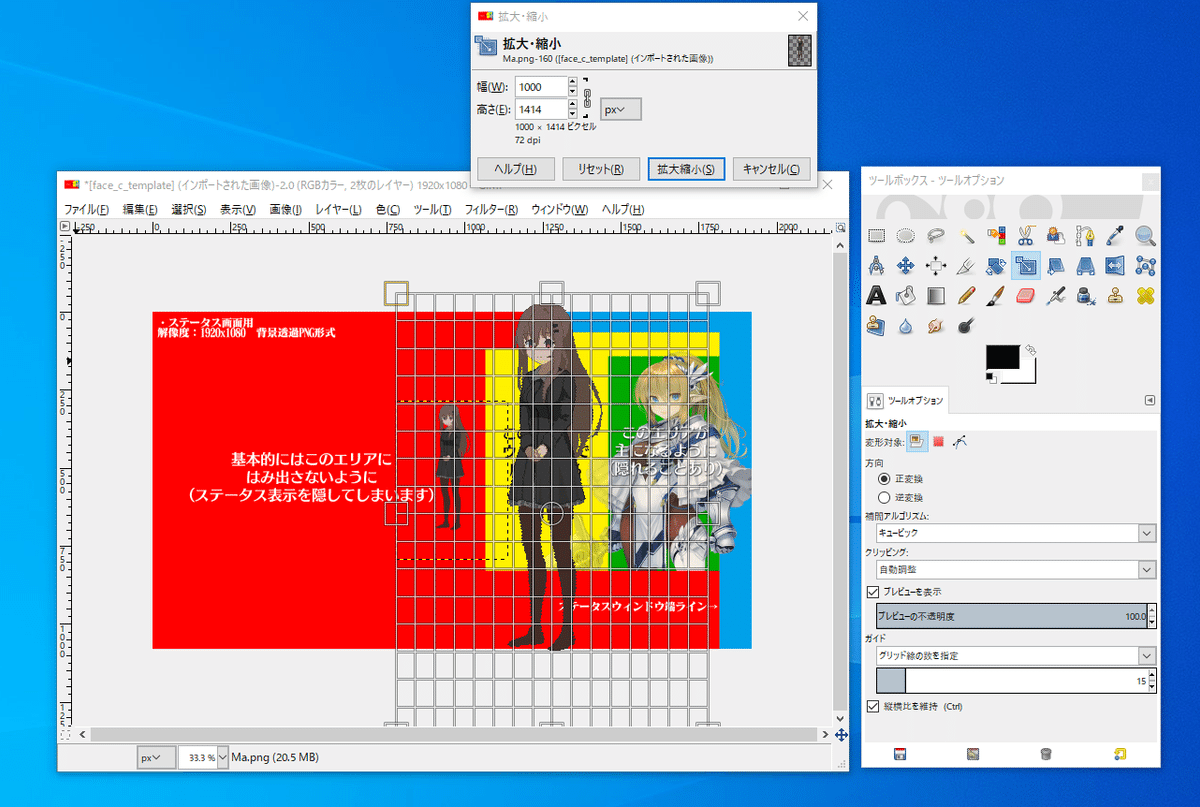Select the Heal bandage tool

point(1146,296)
